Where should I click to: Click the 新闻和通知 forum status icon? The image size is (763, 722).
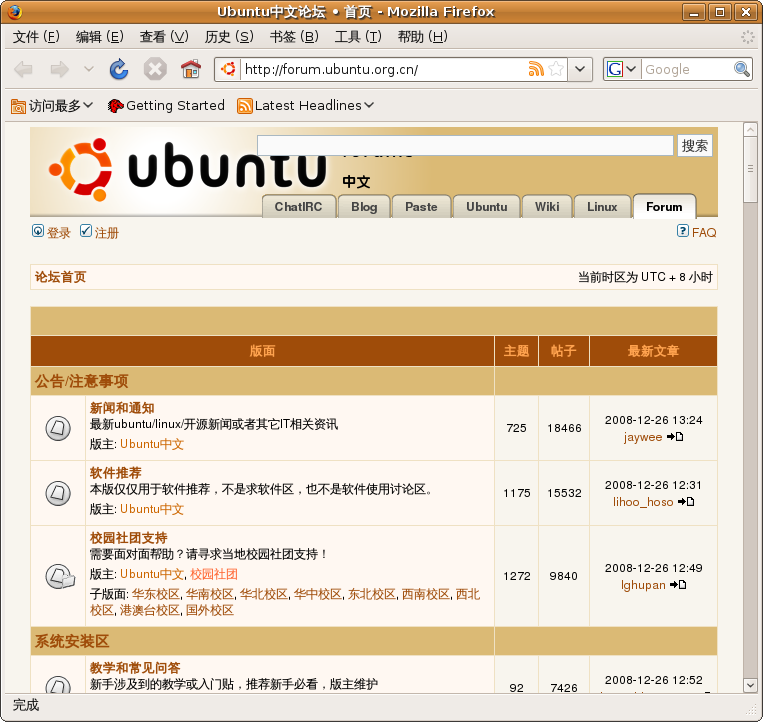coord(58,428)
